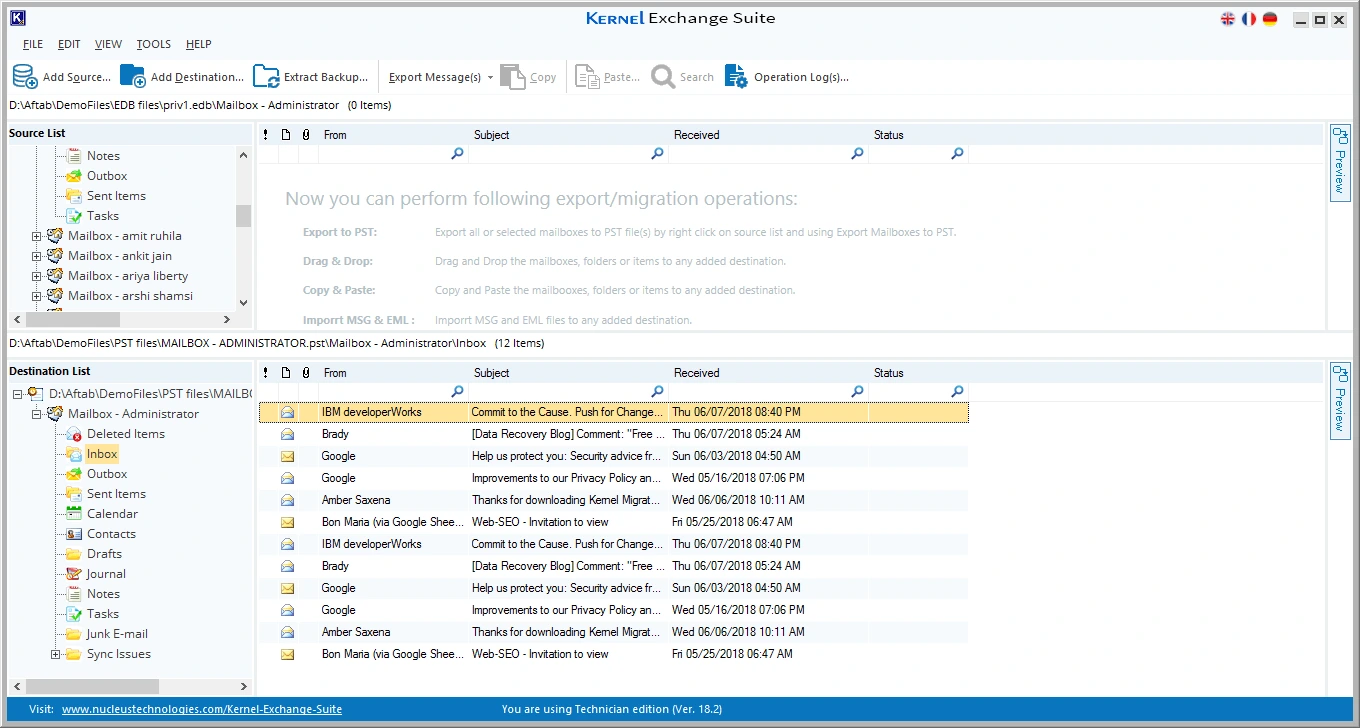Collapse destination Mailbox - Administrator node

coord(36,414)
